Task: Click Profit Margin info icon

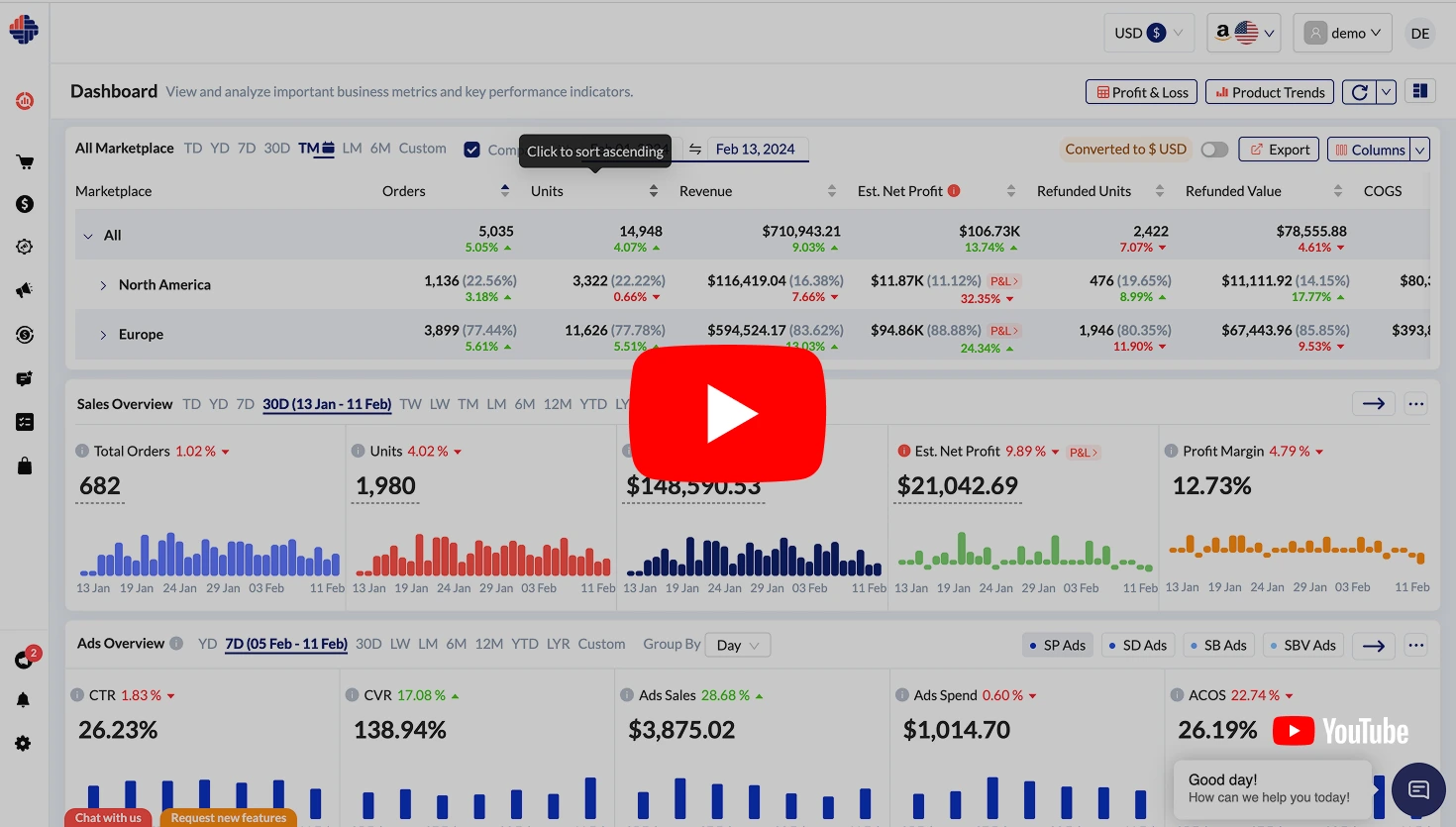Action: (1173, 451)
